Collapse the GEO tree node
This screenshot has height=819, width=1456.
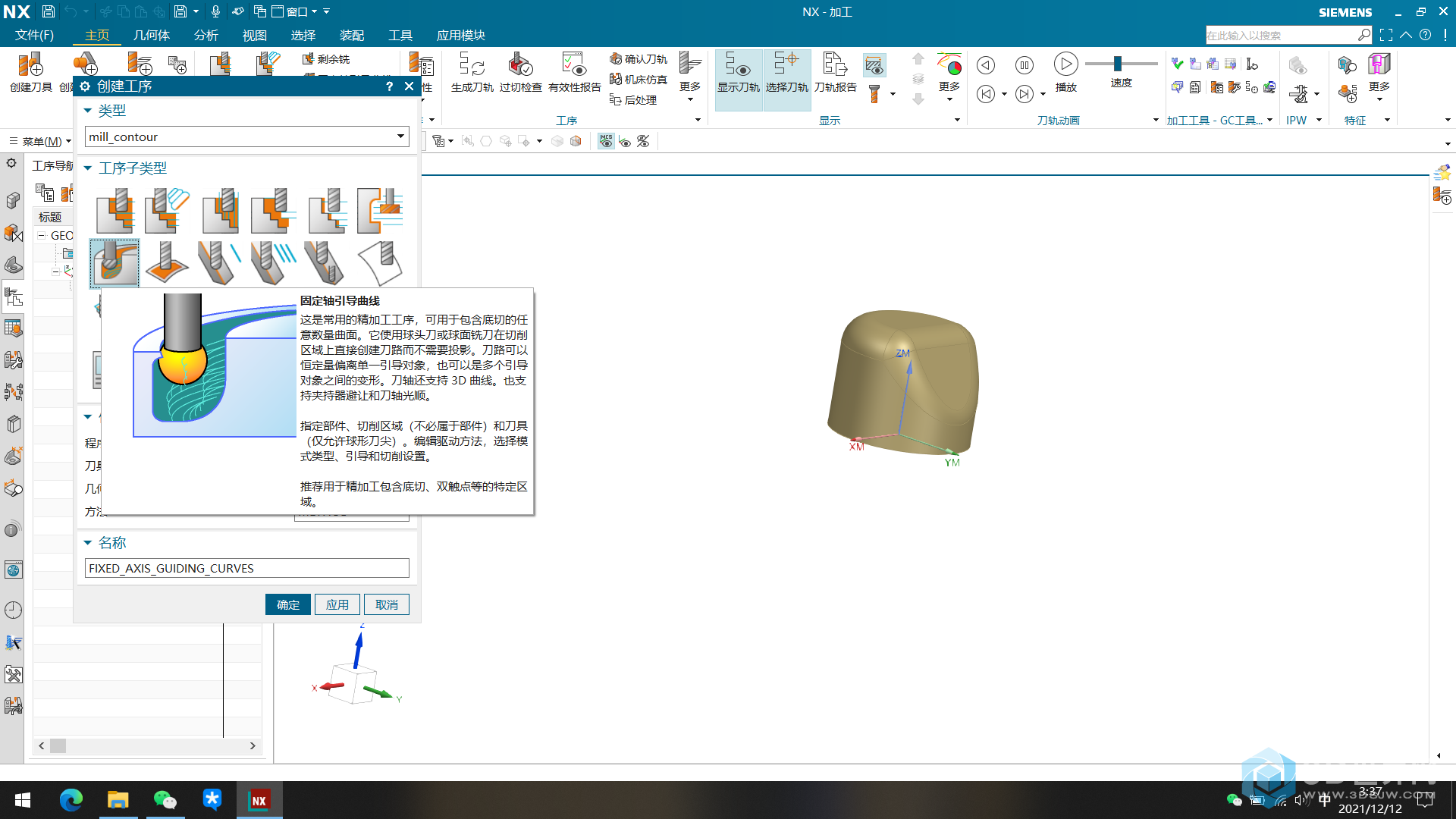(42, 236)
